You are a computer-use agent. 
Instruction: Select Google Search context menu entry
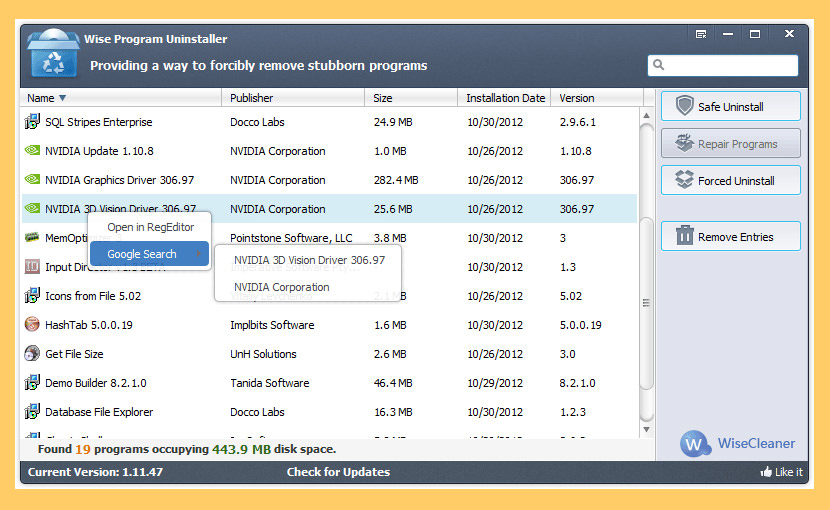pos(149,254)
